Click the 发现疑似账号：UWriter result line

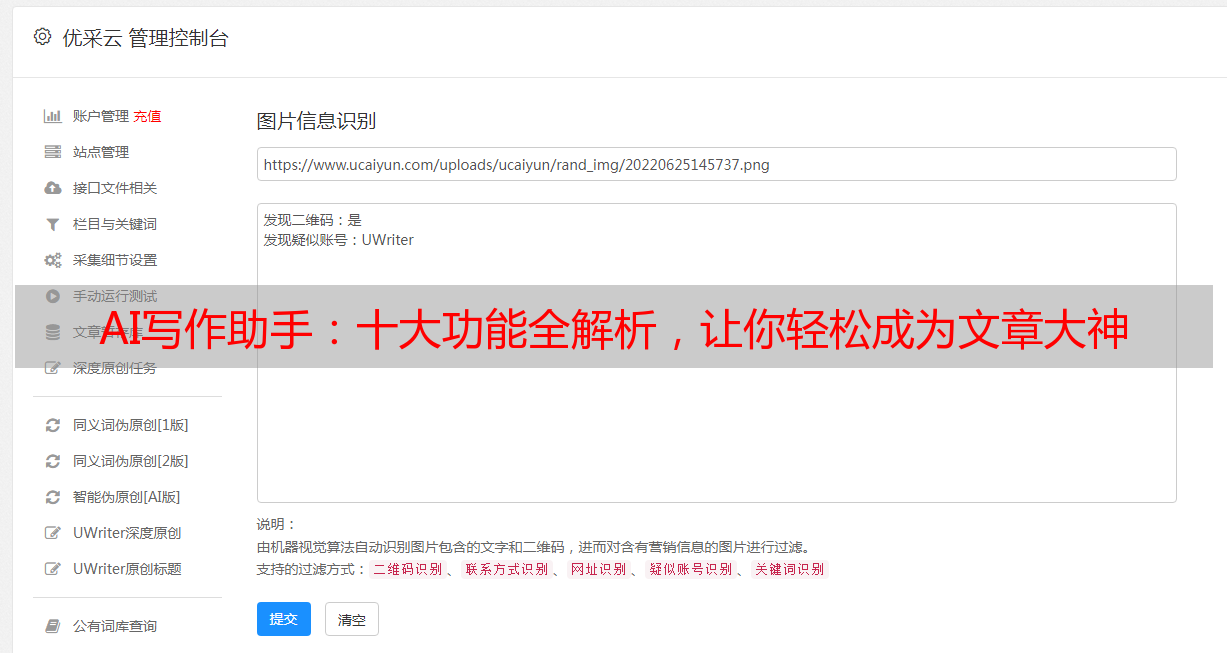pyautogui.click(x=338, y=240)
